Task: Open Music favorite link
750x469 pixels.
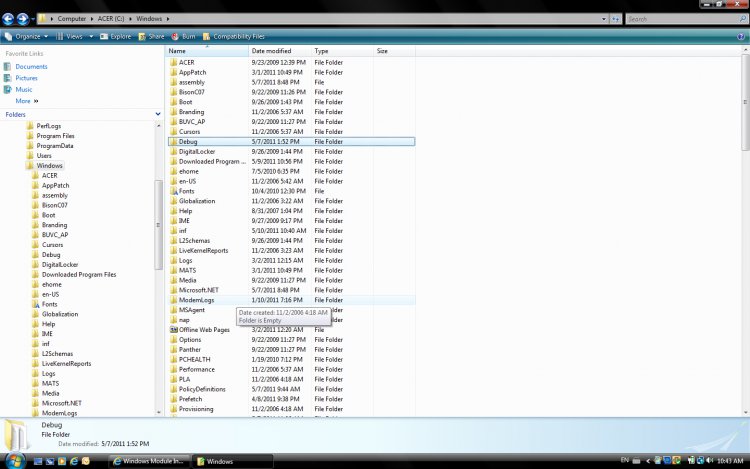Action: click(23, 89)
